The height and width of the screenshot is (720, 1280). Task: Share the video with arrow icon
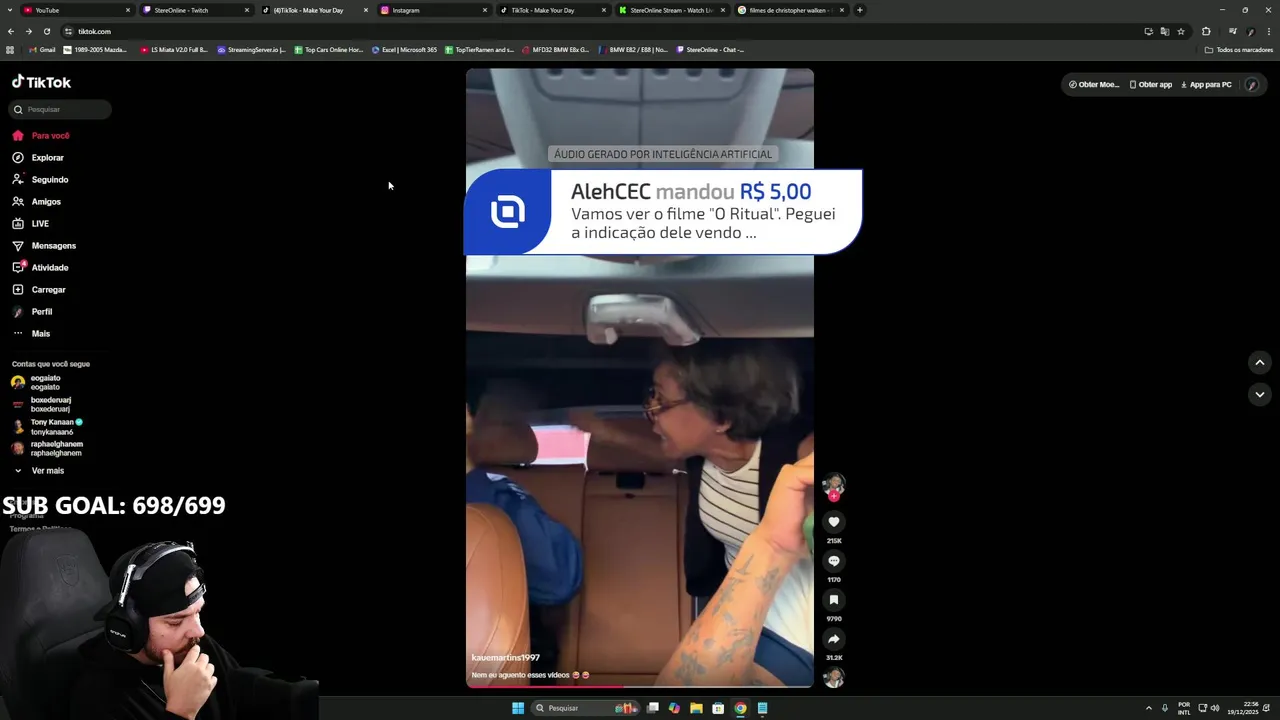point(833,638)
